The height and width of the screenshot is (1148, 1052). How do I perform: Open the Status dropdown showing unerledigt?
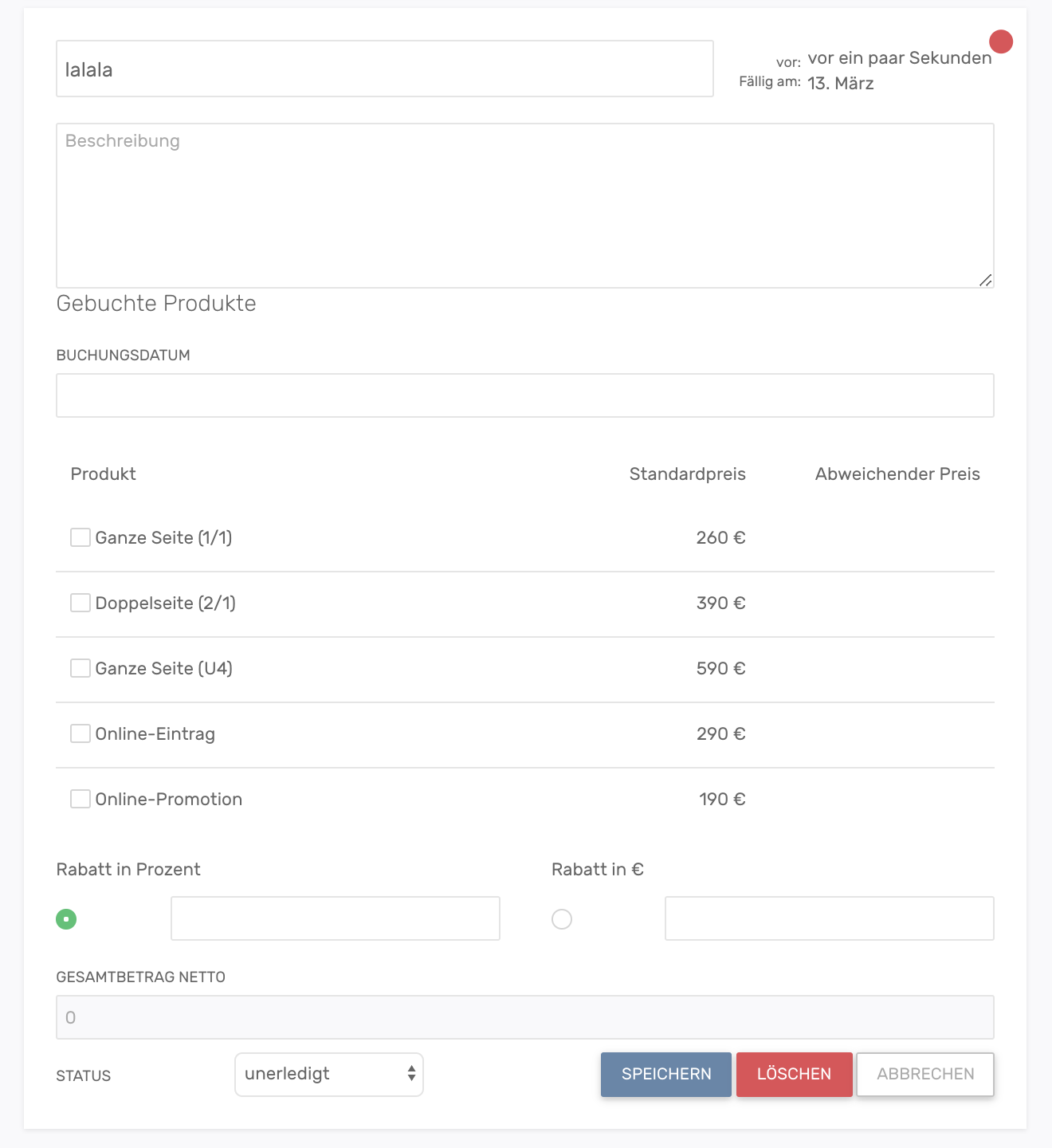pos(328,1074)
